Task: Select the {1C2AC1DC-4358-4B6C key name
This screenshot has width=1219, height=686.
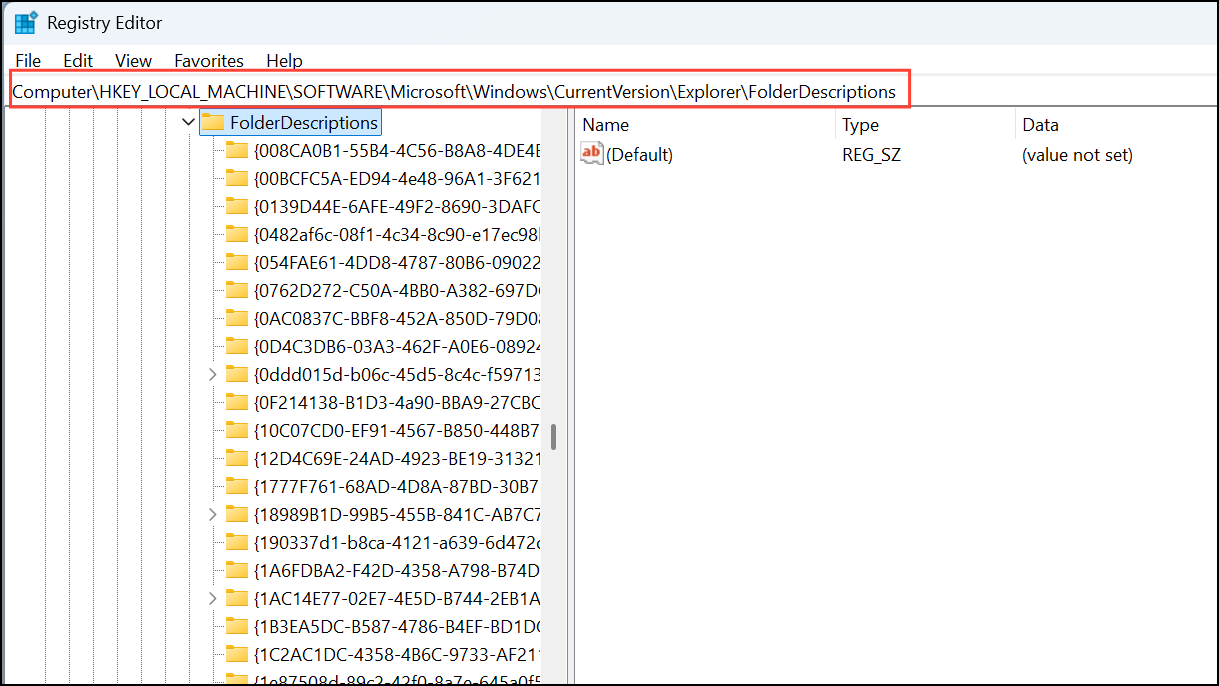Action: coord(397,655)
